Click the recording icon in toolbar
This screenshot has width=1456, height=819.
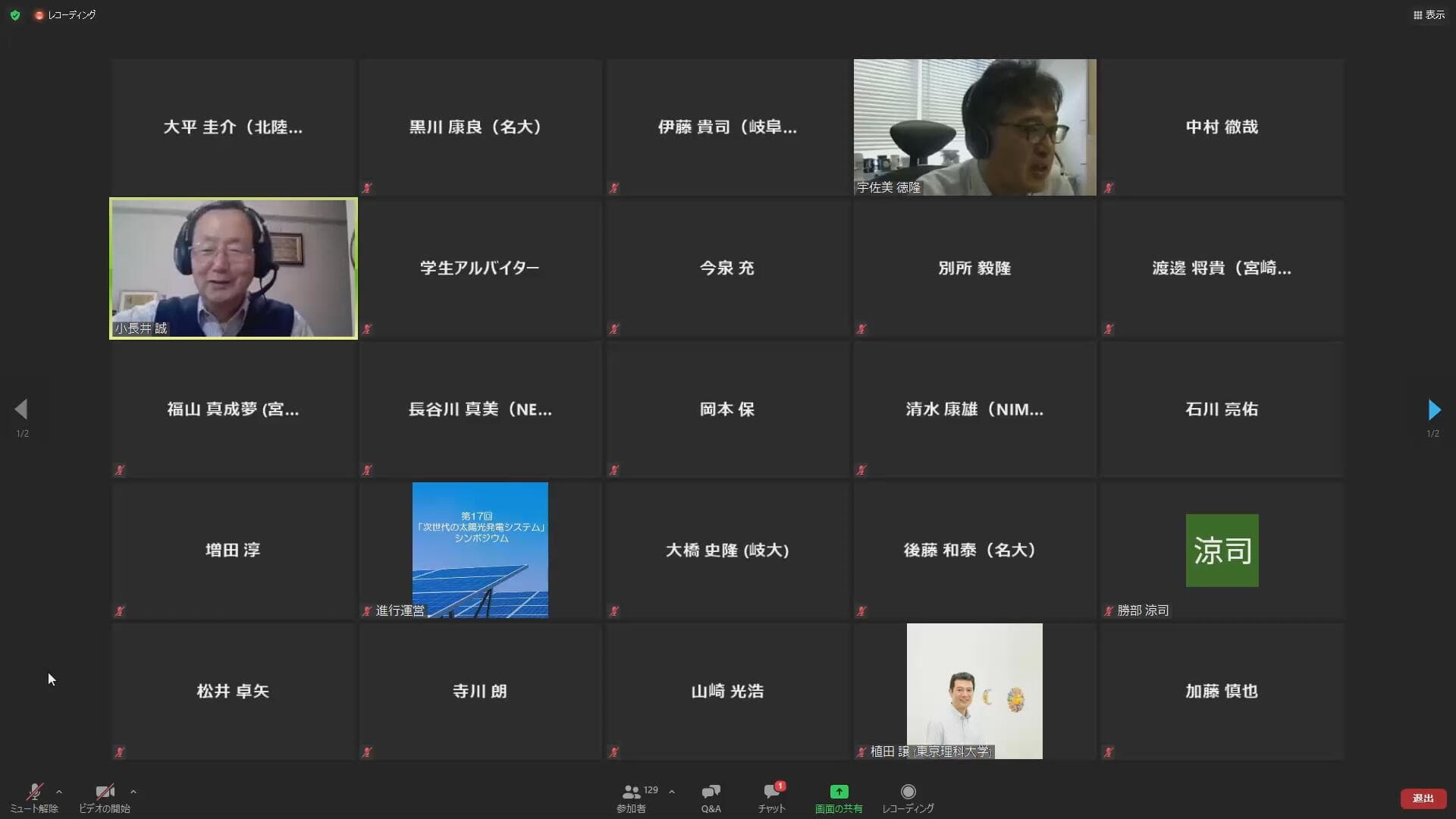[x=908, y=792]
